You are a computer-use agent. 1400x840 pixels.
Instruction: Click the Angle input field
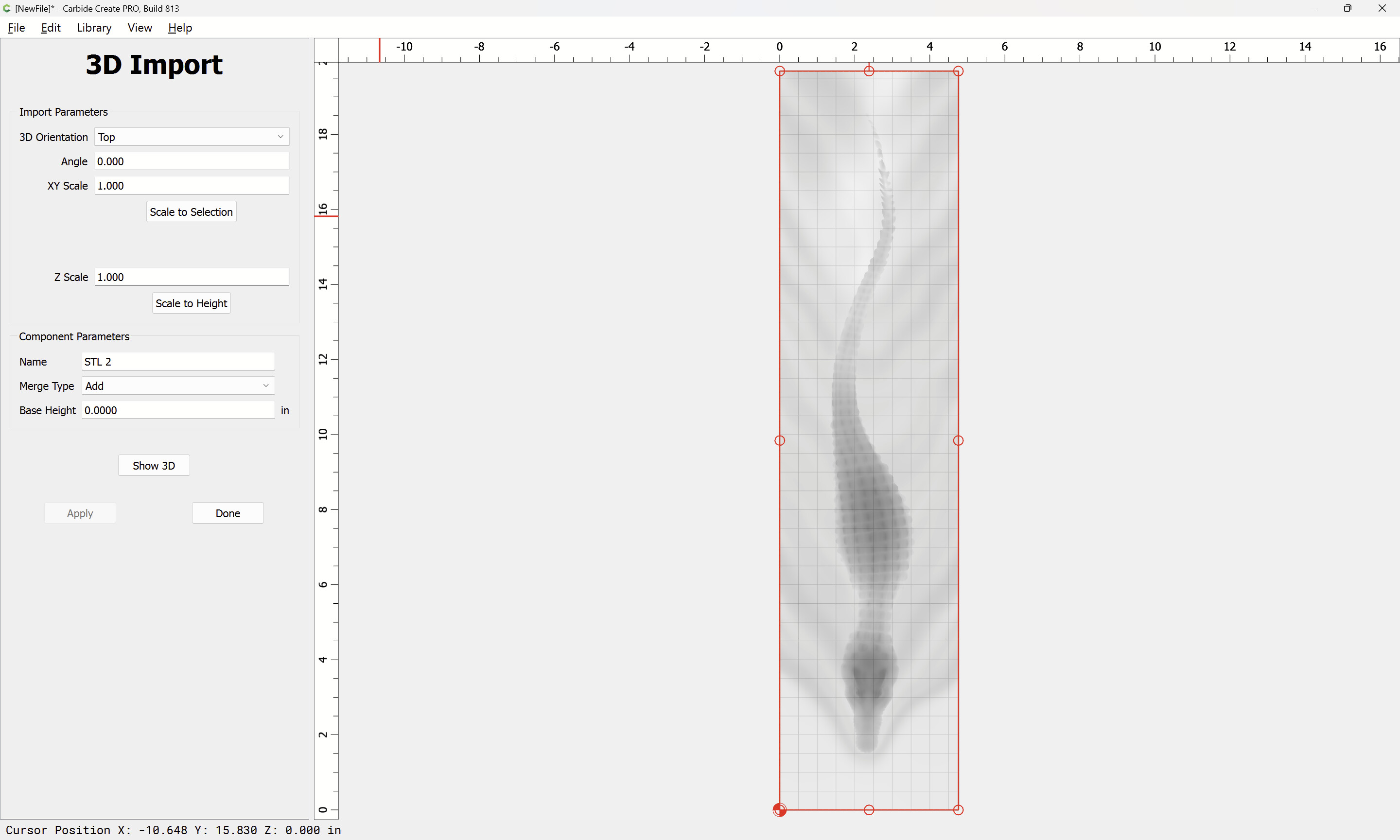click(x=192, y=161)
